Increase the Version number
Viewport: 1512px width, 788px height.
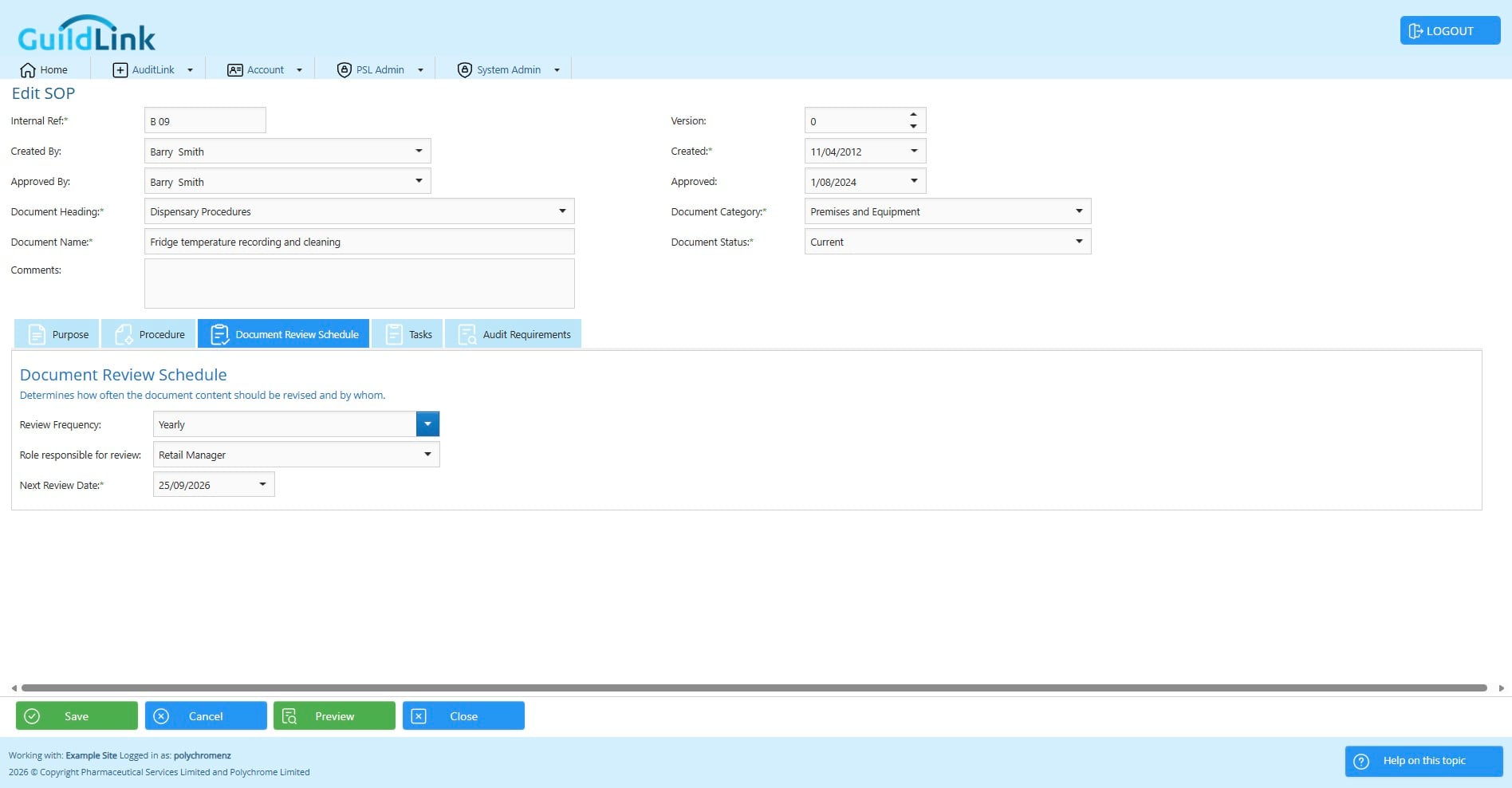[x=913, y=114]
